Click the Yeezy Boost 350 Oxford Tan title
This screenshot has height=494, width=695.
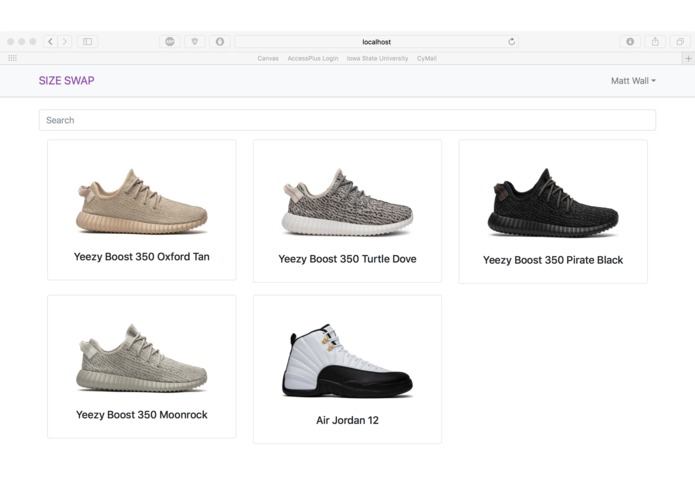(x=141, y=257)
